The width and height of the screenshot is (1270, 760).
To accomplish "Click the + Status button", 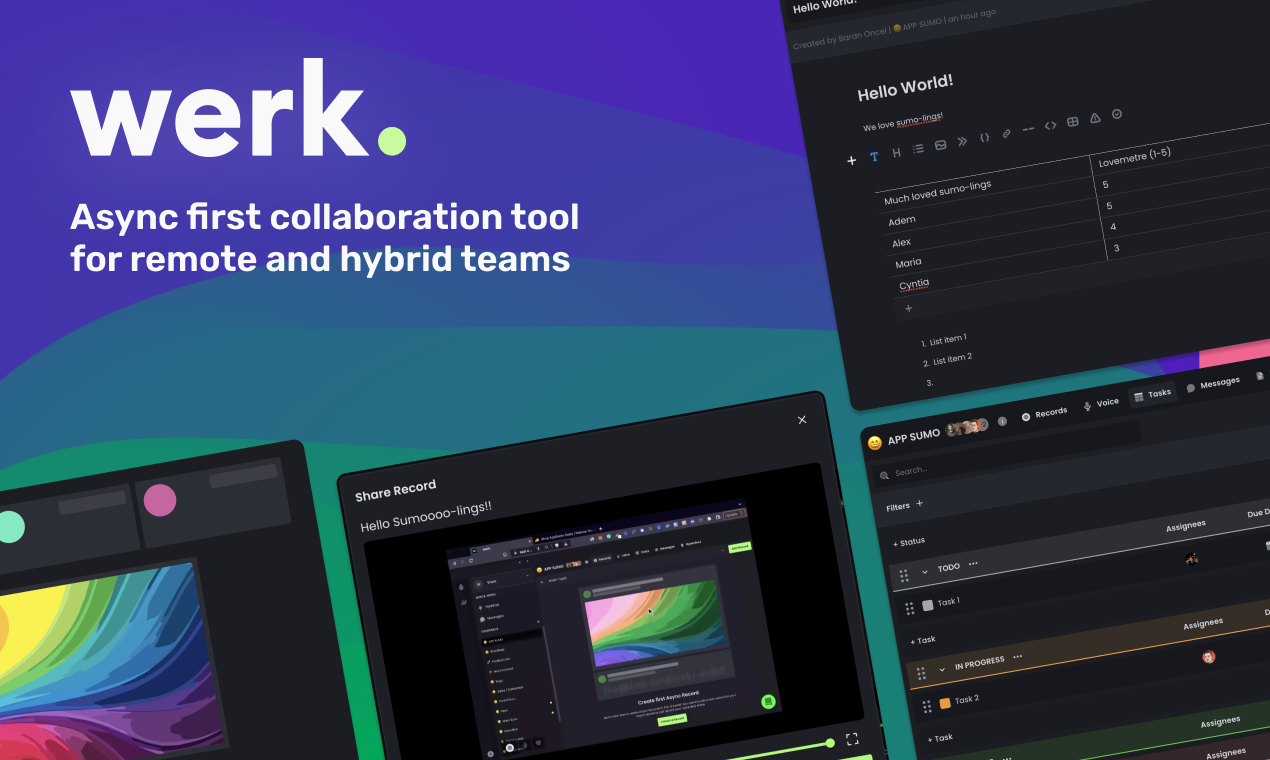I will point(909,542).
